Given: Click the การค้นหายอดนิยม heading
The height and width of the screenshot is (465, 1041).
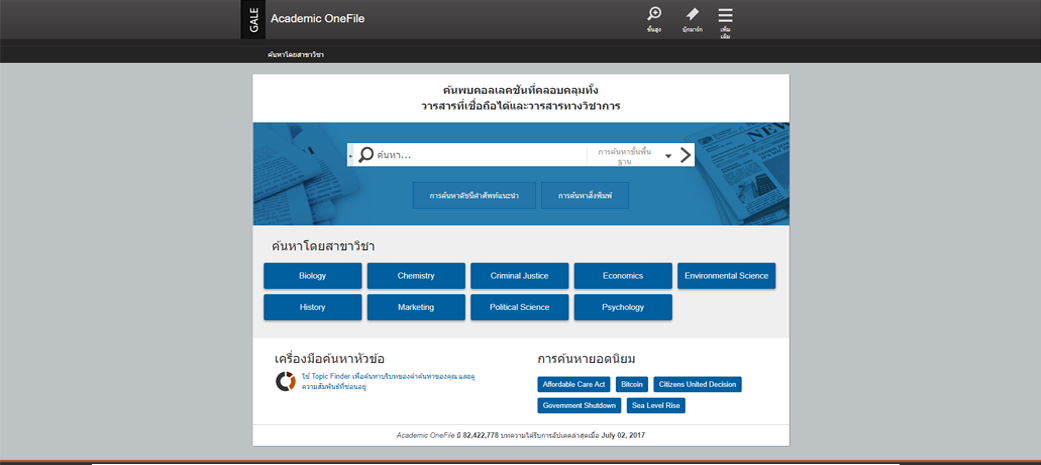Looking at the screenshot, I should (587, 359).
